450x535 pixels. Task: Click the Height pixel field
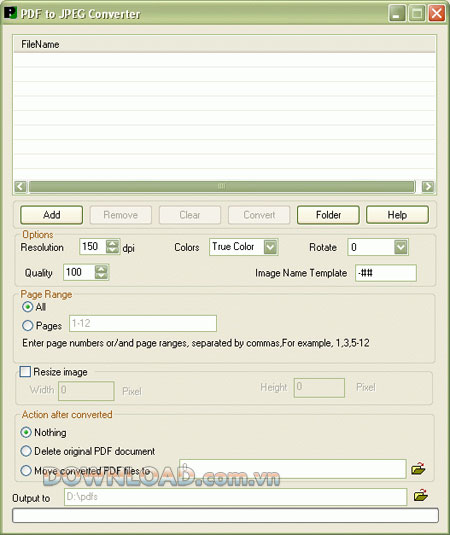[x=319, y=388]
